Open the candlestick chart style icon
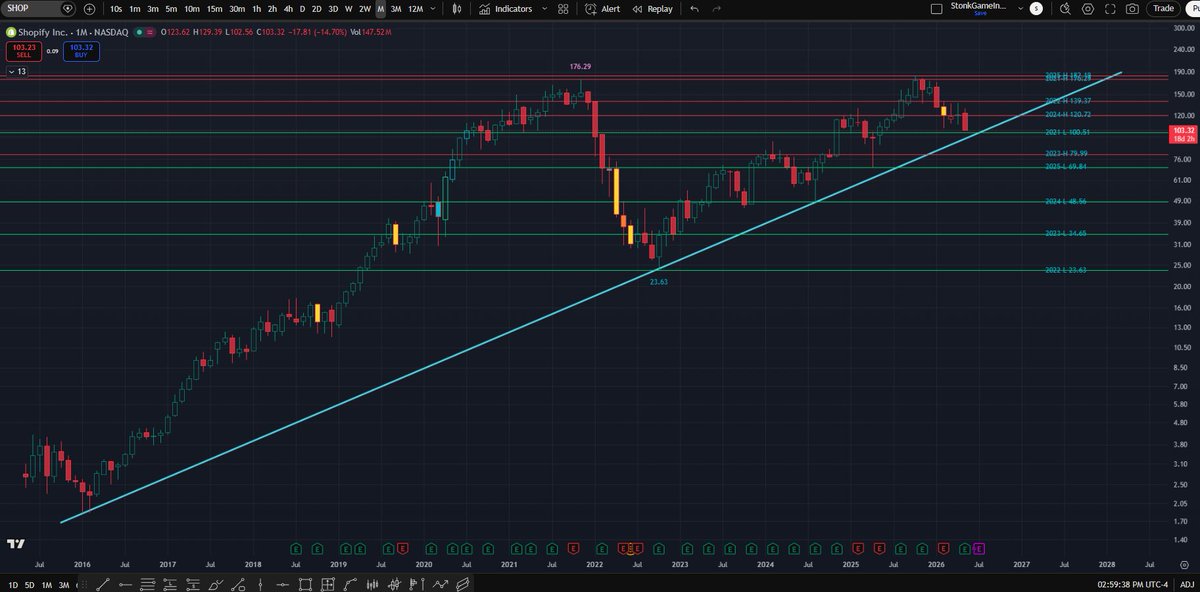This screenshot has width=1200, height=592. click(457, 8)
